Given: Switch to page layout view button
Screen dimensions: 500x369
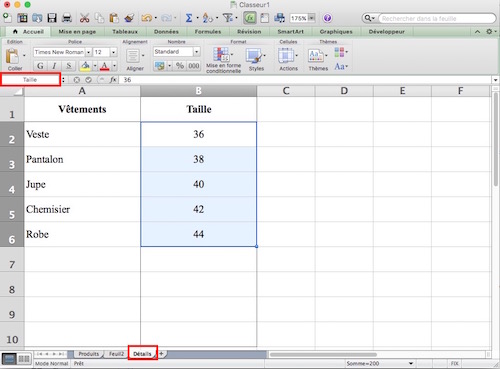Looking at the screenshot, I should click(x=24, y=359).
